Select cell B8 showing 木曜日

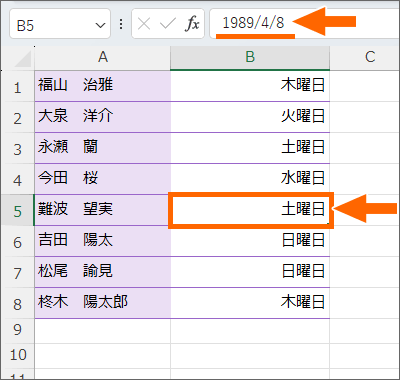(250, 303)
